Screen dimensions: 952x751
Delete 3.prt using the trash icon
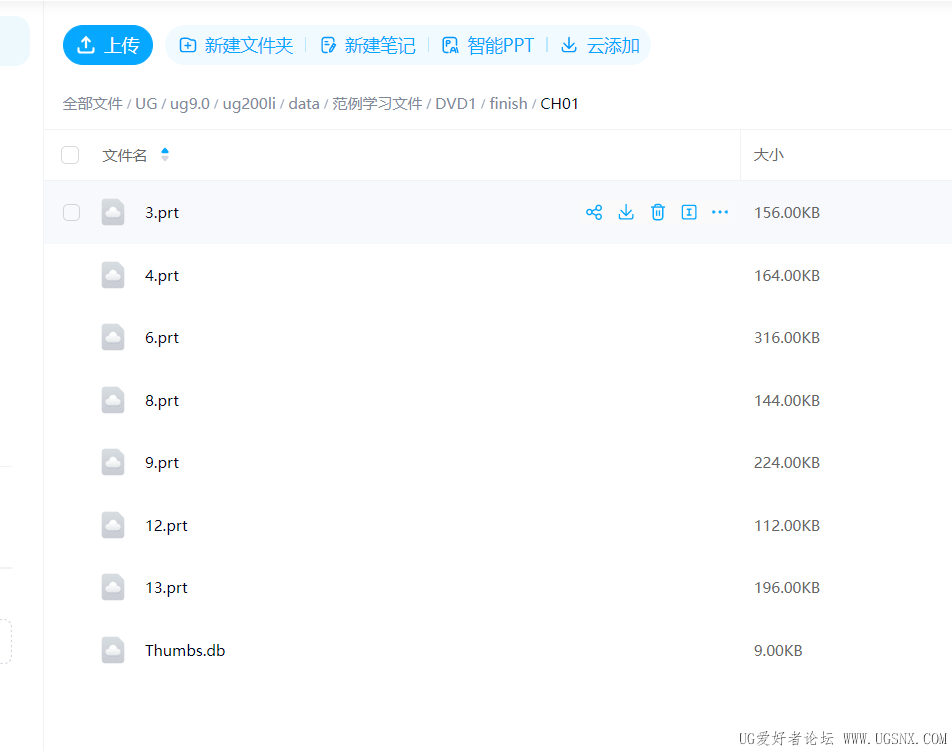(658, 212)
